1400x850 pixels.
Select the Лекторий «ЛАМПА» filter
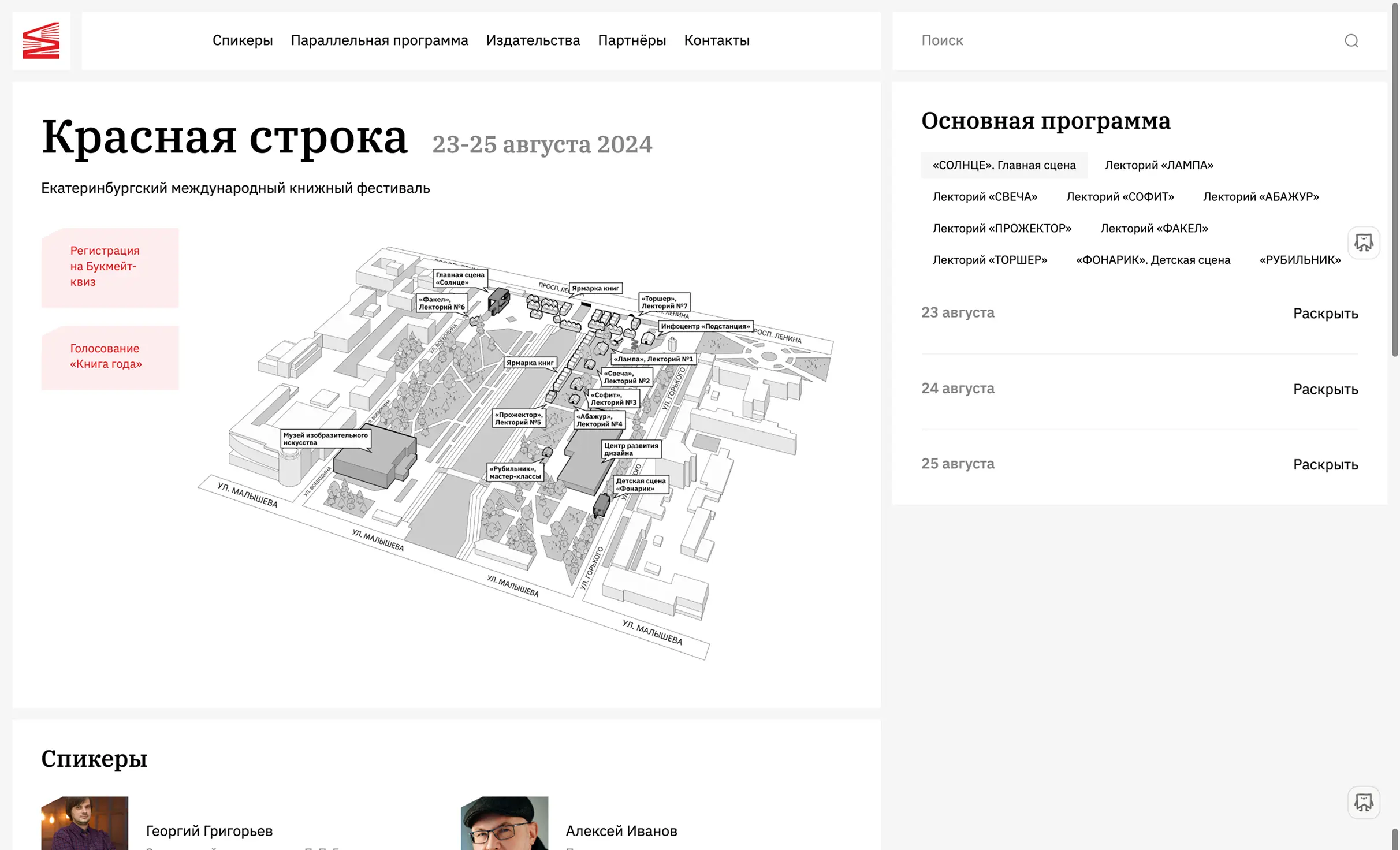click(1159, 165)
